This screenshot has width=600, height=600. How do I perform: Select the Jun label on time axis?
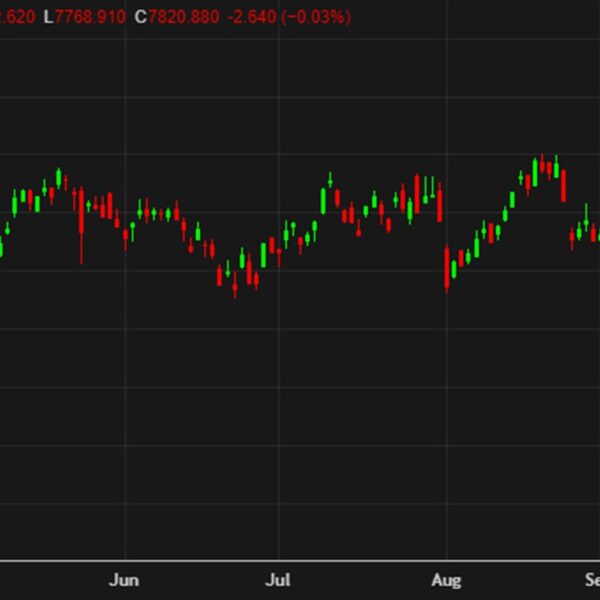coord(124,580)
